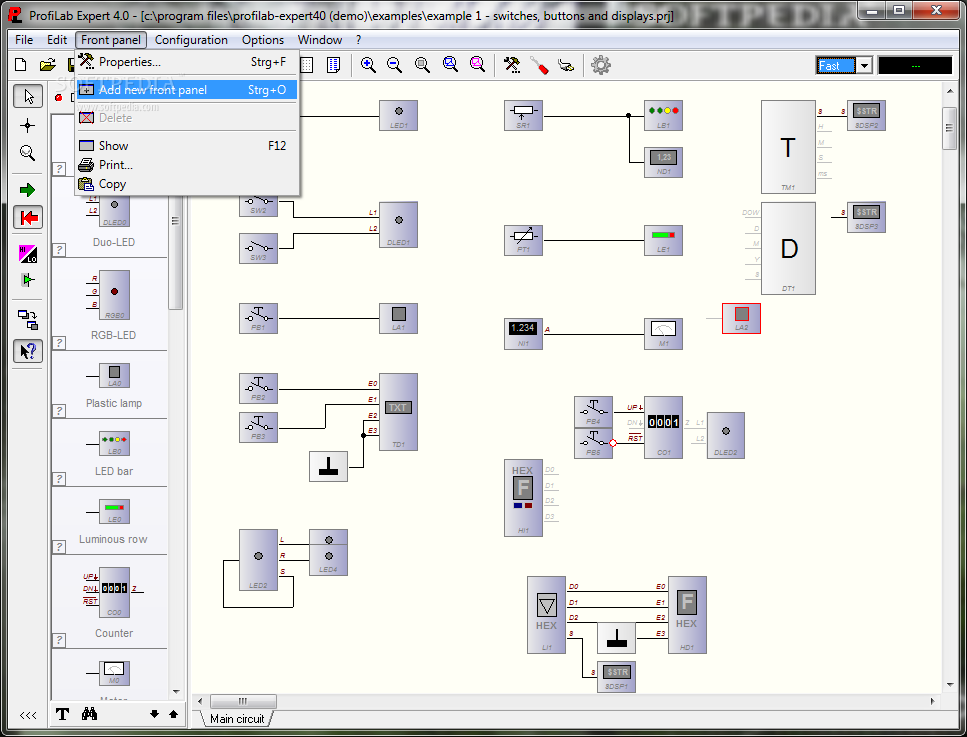The width and height of the screenshot is (967, 737).
Task: Select the TD1 TXT display block
Action: (x=398, y=411)
